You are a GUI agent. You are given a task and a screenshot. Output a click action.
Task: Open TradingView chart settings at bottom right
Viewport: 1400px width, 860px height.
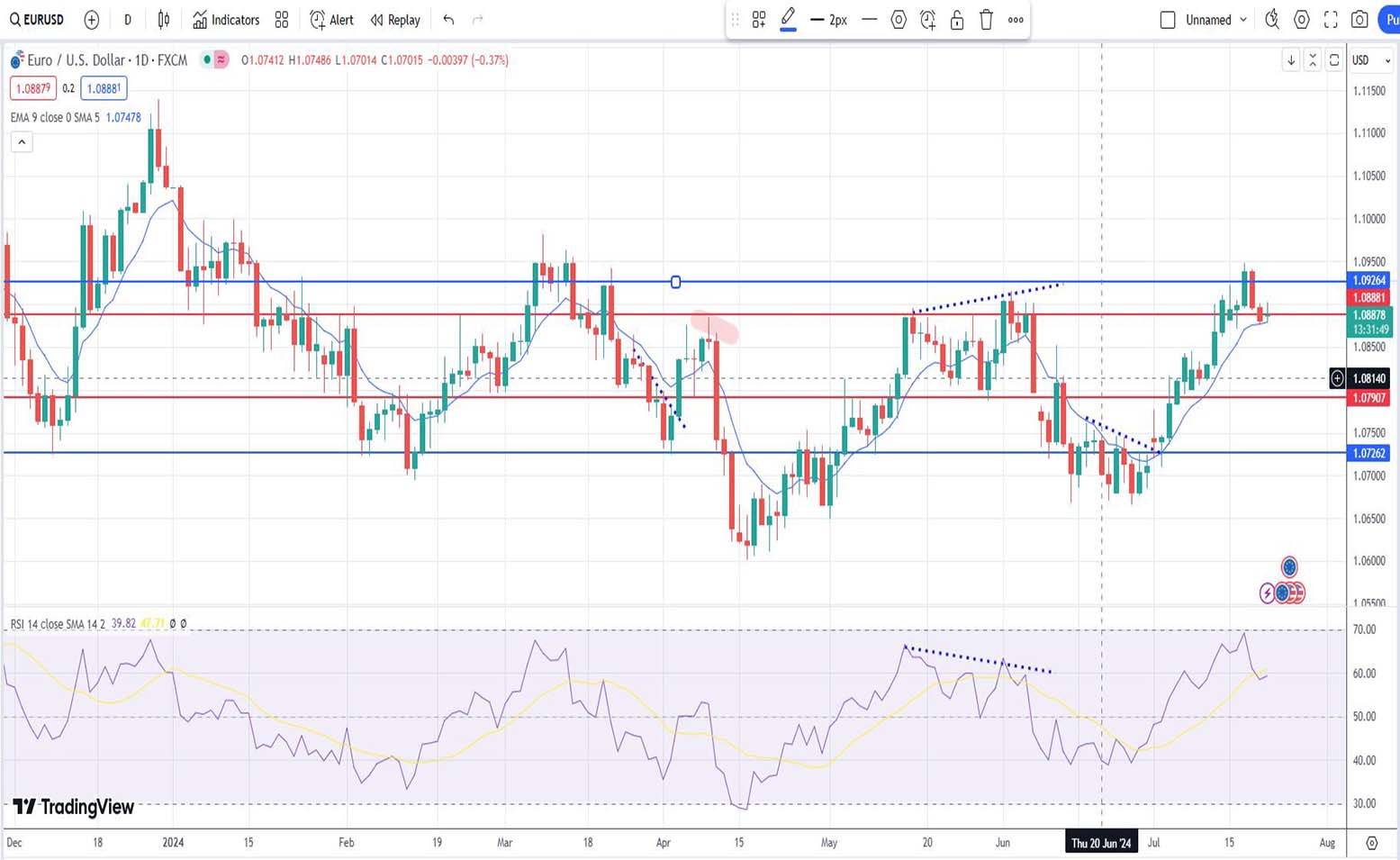tap(1371, 843)
